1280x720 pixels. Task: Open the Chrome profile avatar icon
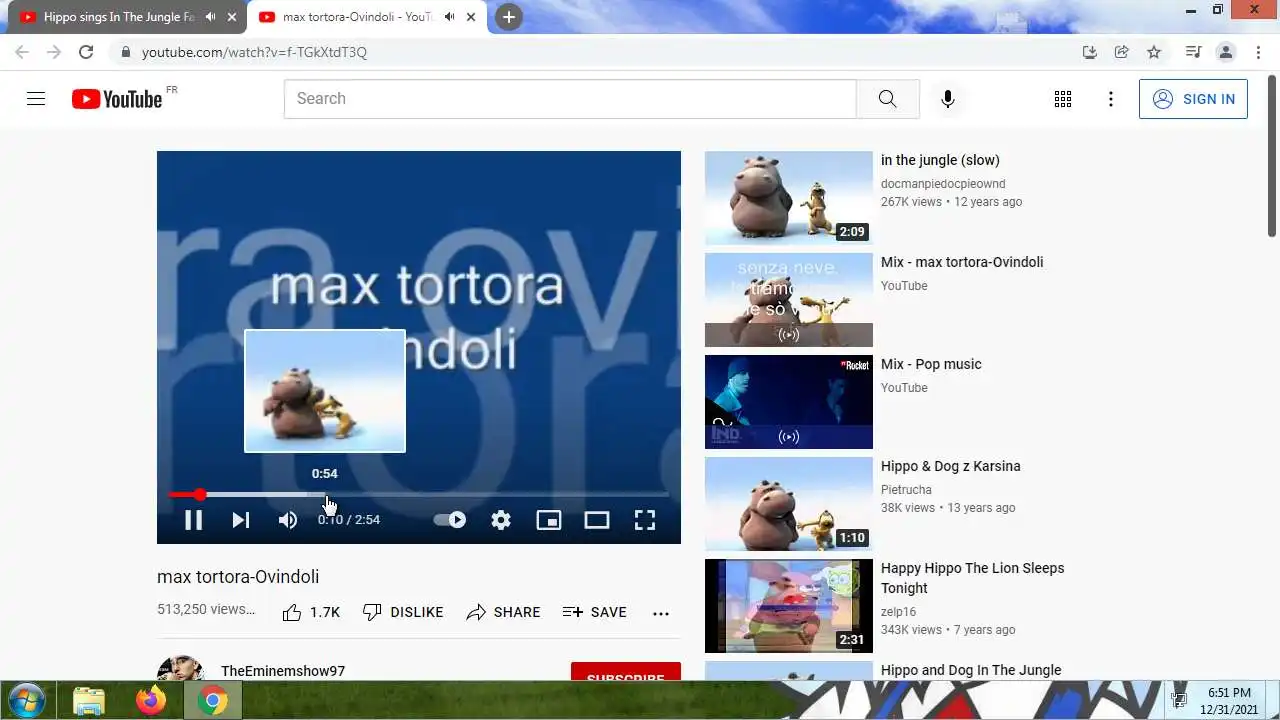pos(1226,52)
